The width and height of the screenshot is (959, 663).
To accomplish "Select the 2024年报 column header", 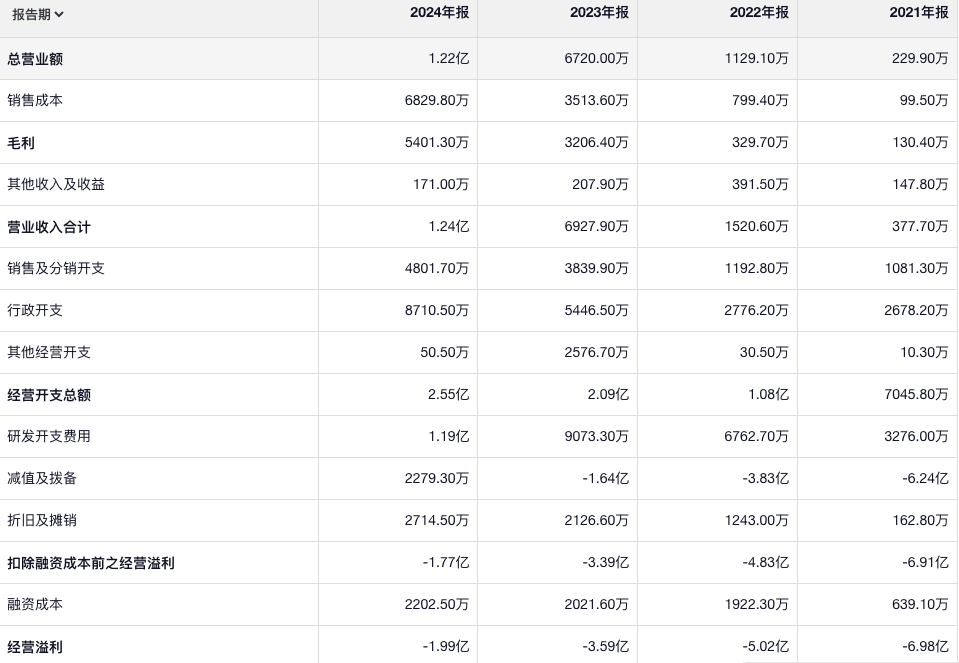I will point(439,13).
